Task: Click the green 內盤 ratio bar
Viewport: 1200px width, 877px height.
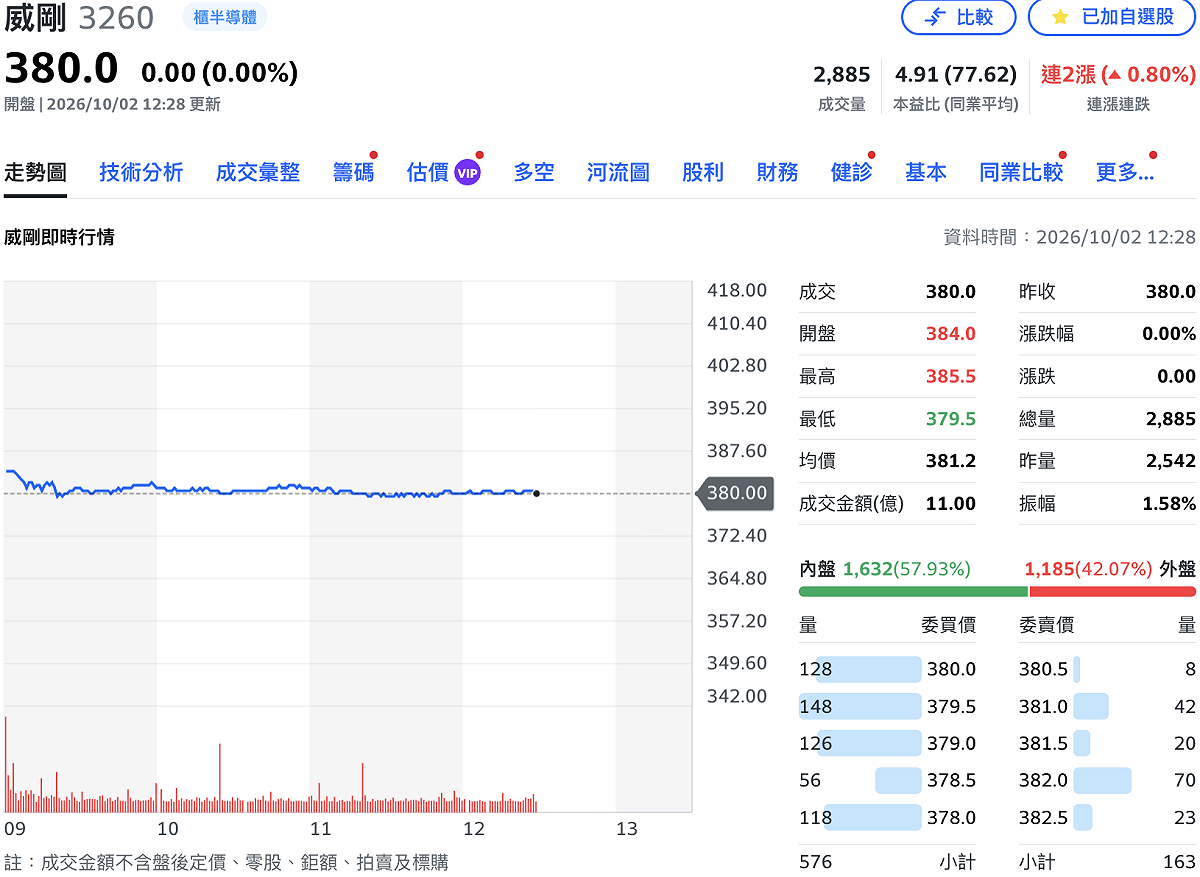Action: [914, 591]
